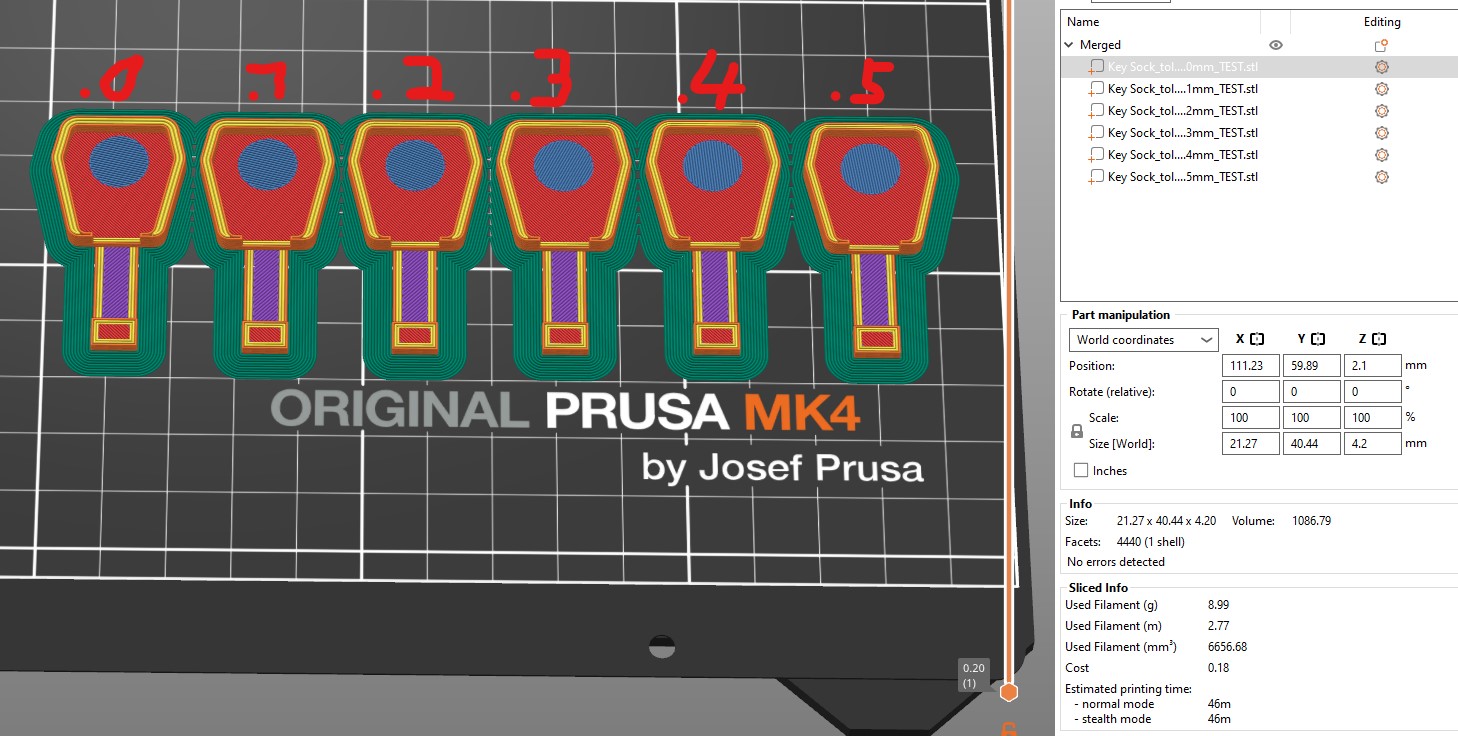The image size is (1458, 736).
Task: Open settings gear for the 4mm_TEST.stl part
Action: point(1382,155)
